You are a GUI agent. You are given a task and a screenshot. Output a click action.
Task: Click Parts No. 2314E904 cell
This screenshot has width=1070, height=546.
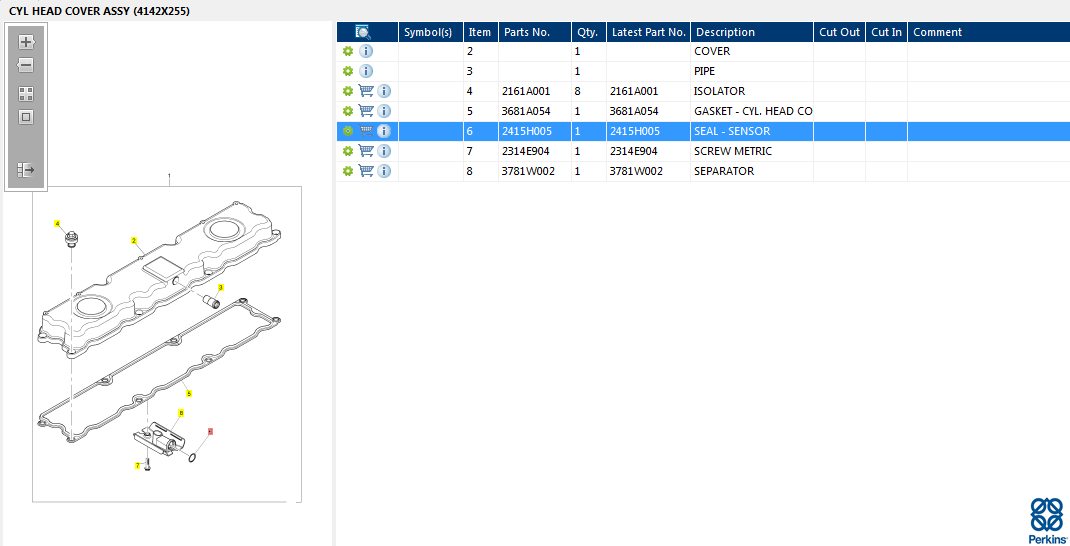click(535, 151)
